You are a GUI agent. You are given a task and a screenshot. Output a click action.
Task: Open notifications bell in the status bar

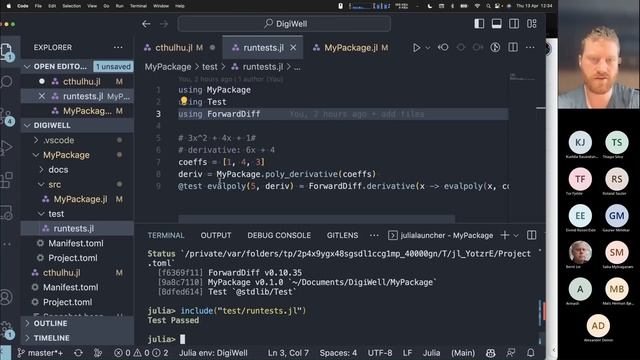[x=531, y=353]
